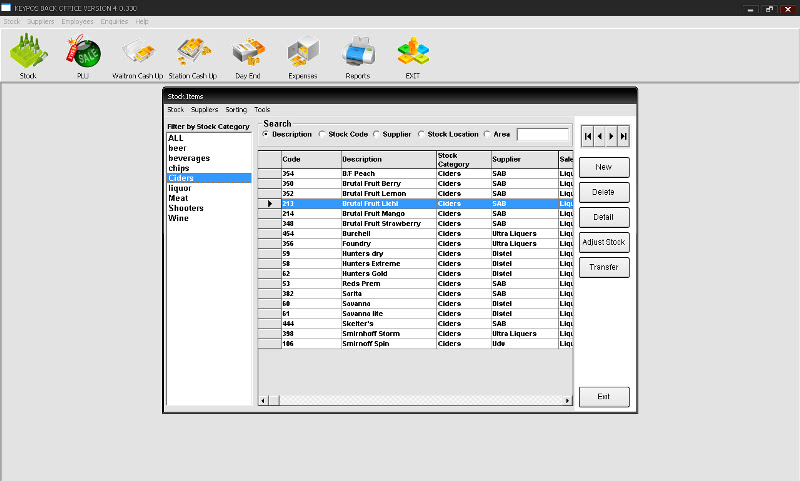Go to next record arrow

[611, 136]
